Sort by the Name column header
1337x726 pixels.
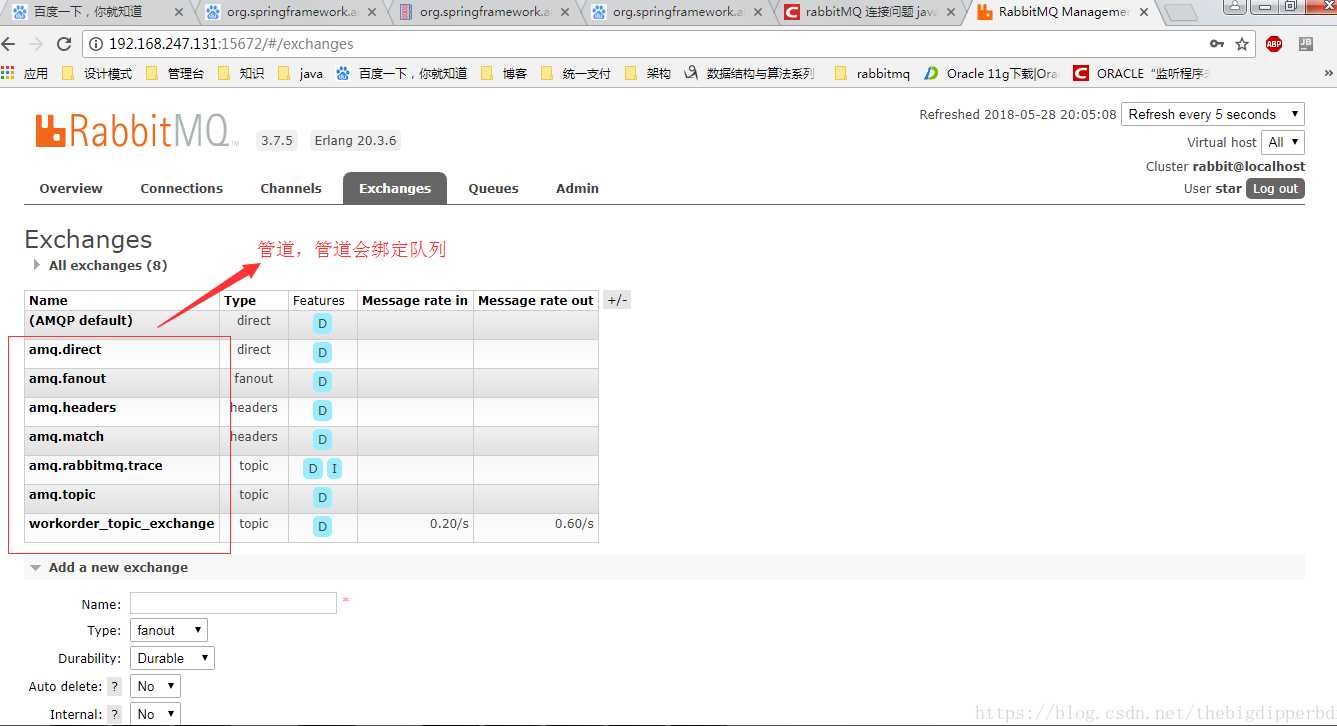click(x=48, y=300)
